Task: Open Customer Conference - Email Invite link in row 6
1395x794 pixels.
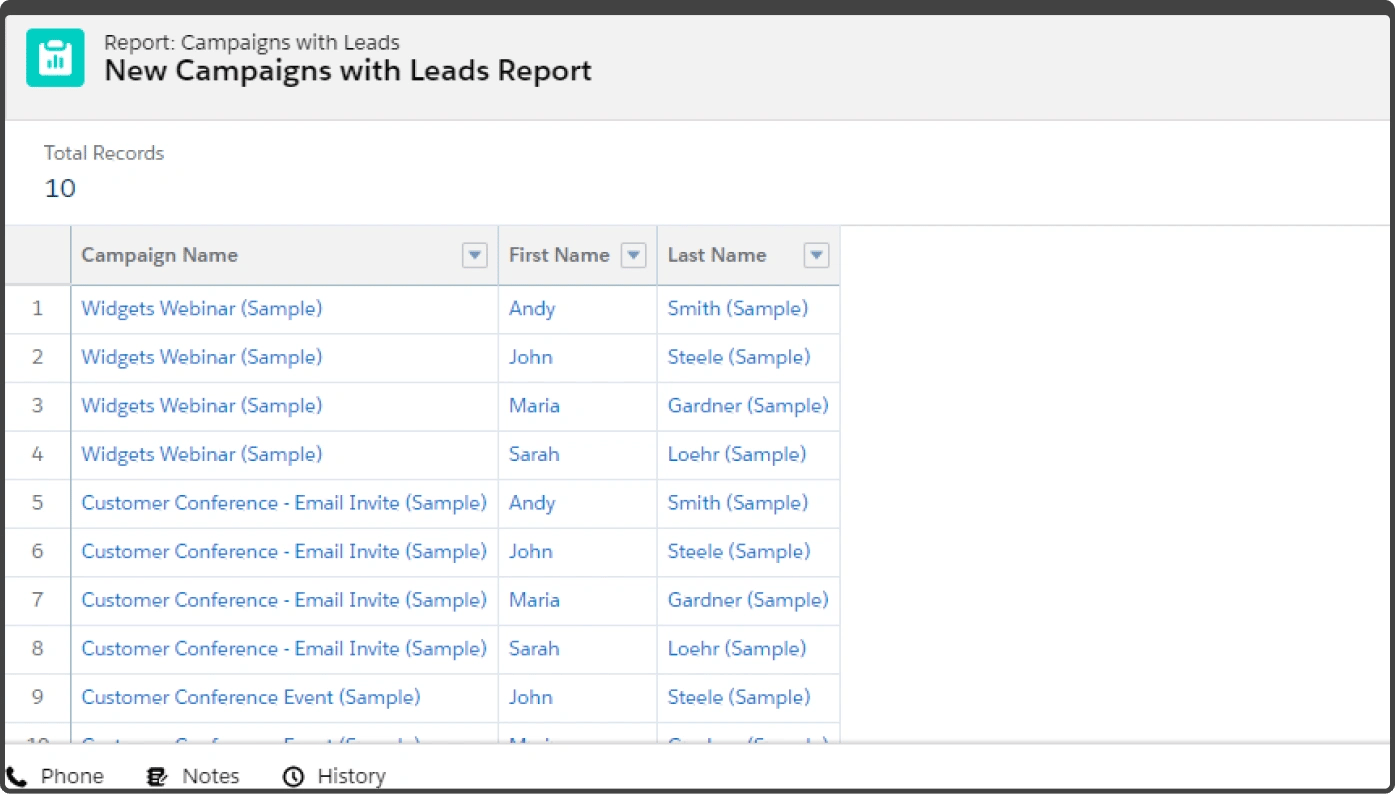Action: 284,552
